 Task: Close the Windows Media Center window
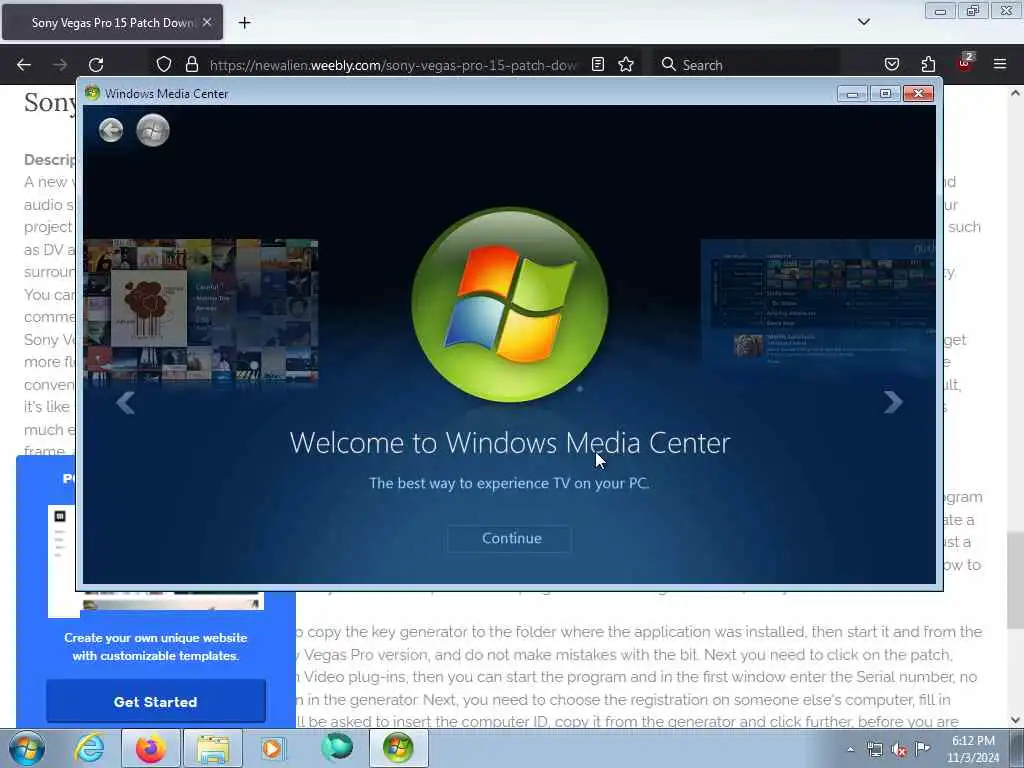tap(918, 94)
